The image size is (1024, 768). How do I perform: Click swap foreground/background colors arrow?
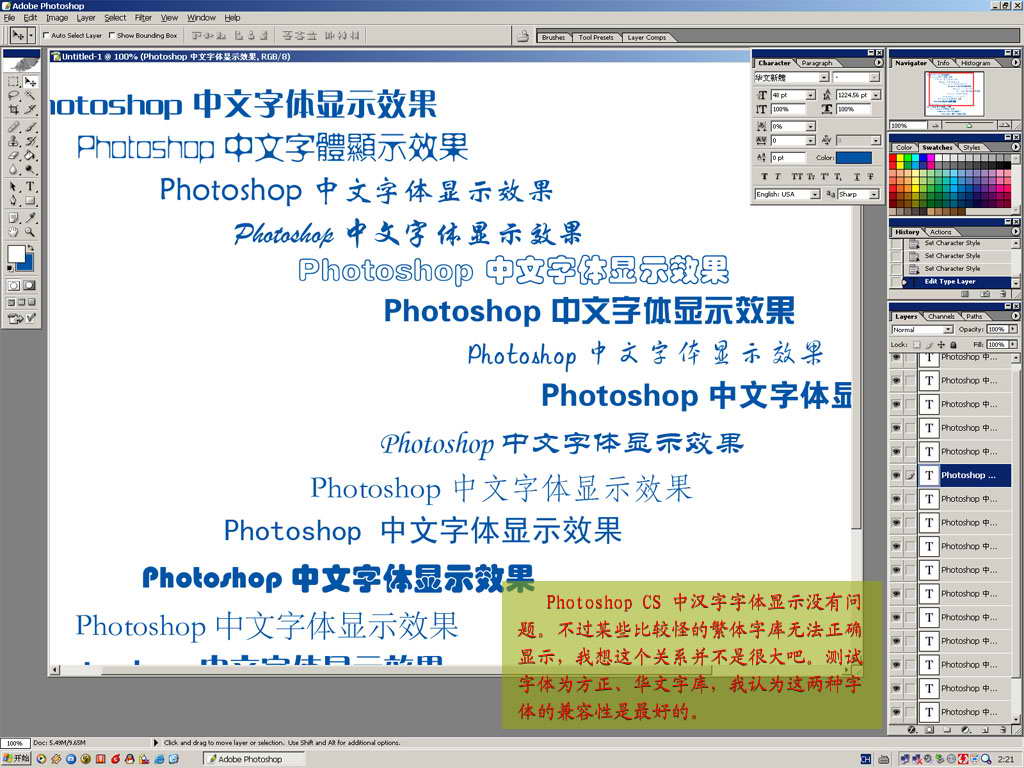point(30,248)
